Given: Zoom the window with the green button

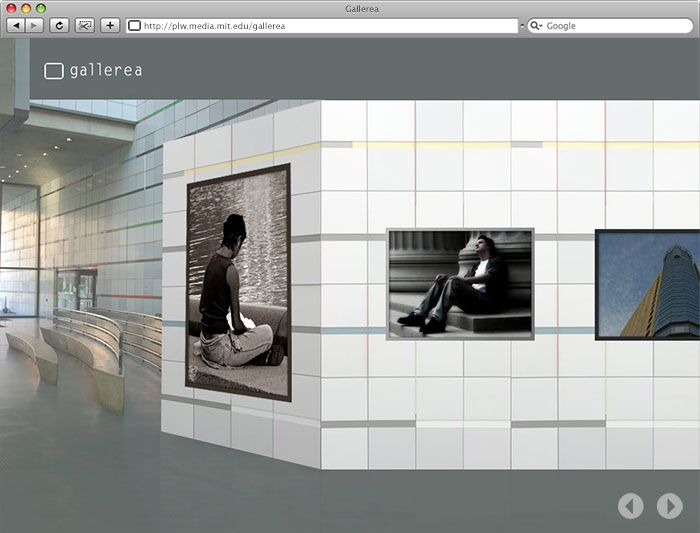Looking at the screenshot, I should [42, 8].
